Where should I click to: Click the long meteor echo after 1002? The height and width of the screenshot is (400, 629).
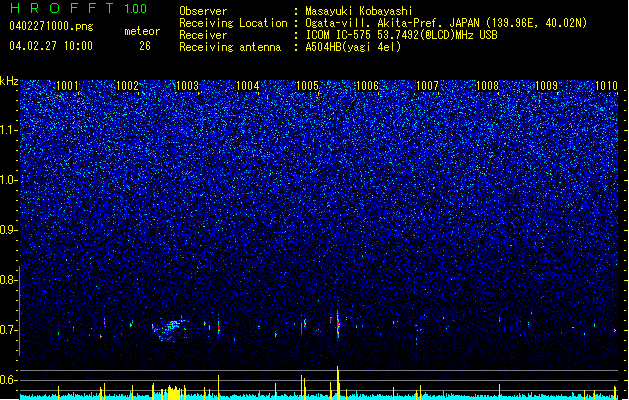tap(170, 328)
